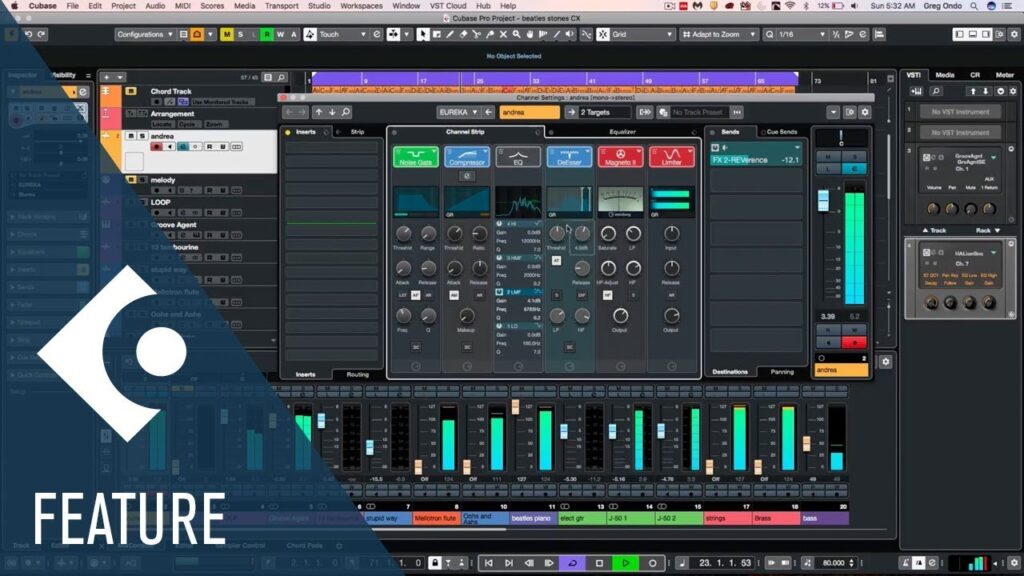Enable the W write-automation button on the toolbar
1024x576 pixels.
[280, 34]
